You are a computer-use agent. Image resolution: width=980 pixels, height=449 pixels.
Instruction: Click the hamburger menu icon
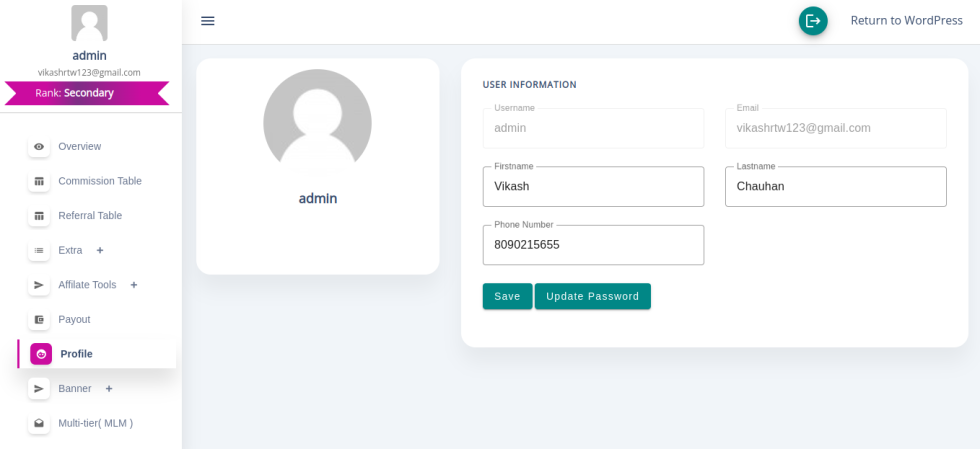click(208, 21)
